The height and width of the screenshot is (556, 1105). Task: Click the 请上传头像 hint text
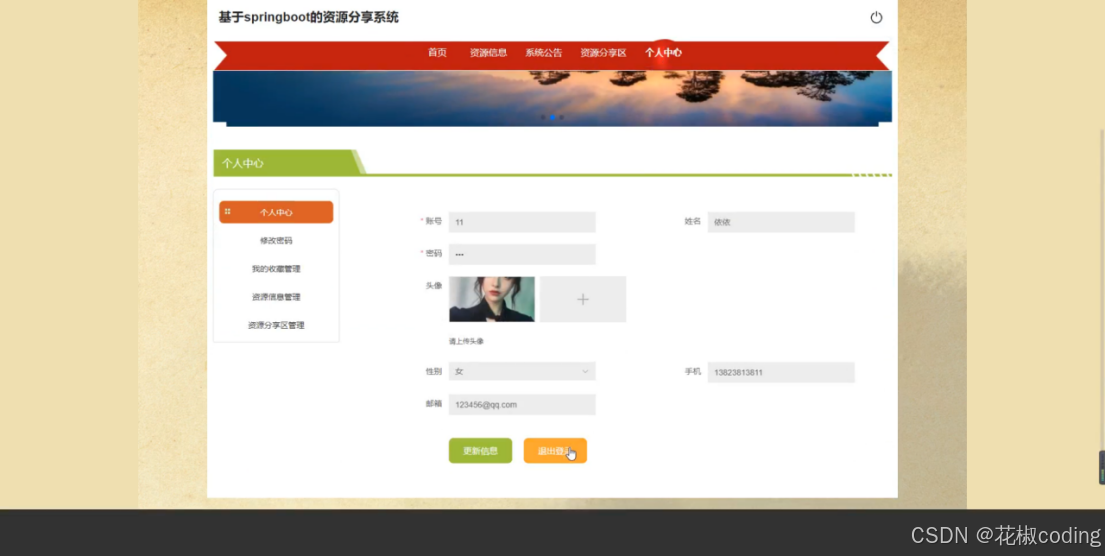[x=467, y=341]
